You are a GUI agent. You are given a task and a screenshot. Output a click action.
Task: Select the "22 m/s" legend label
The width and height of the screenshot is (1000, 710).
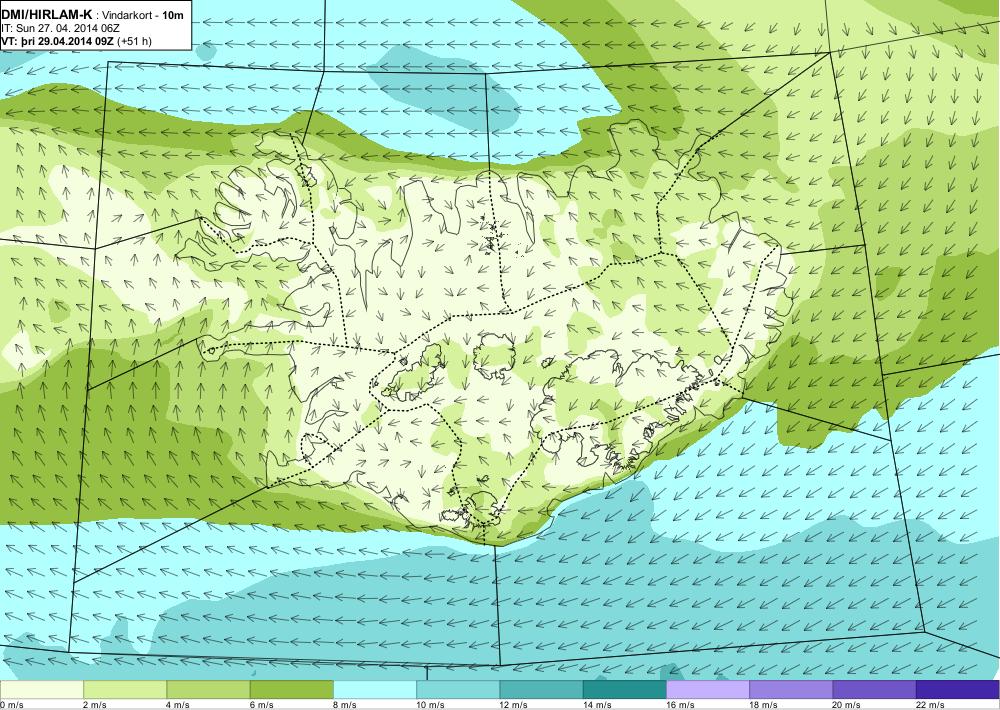pos(930,705)
